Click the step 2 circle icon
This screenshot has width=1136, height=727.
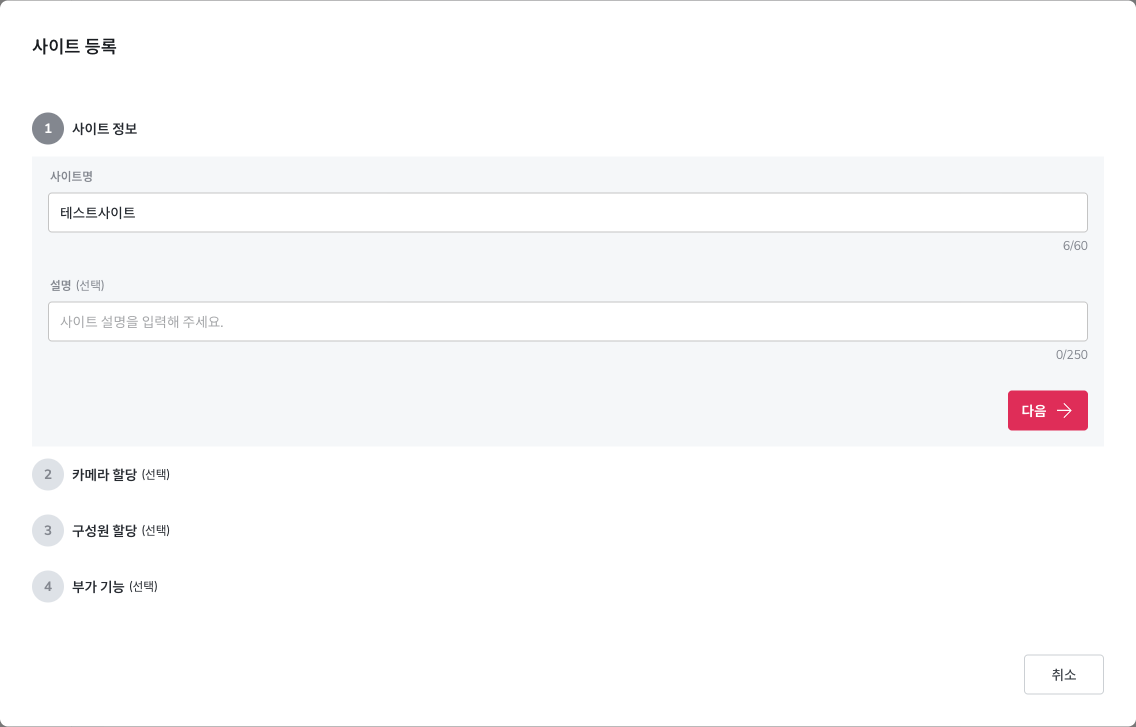(48, 474)
